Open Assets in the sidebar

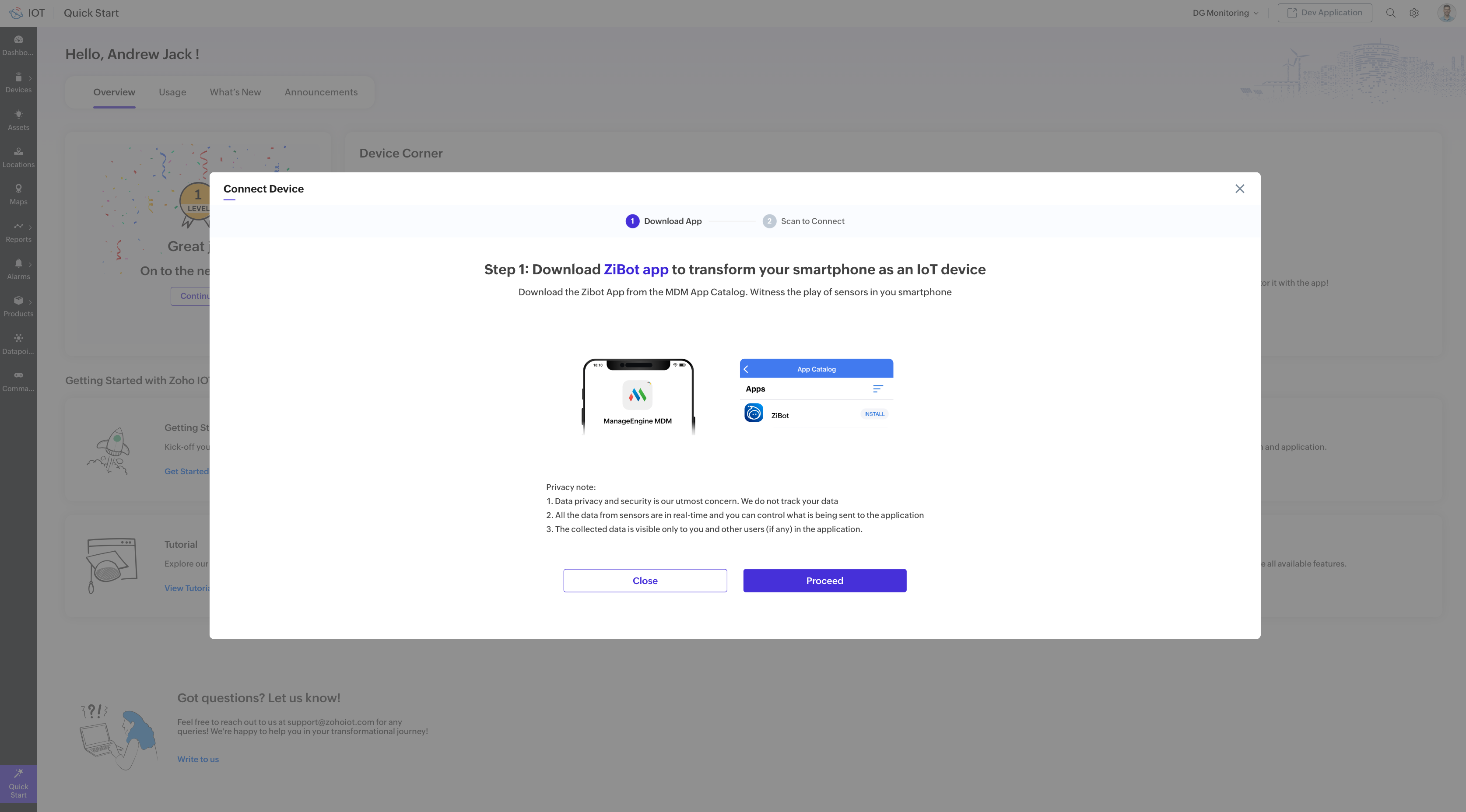[x=18, y=114]
